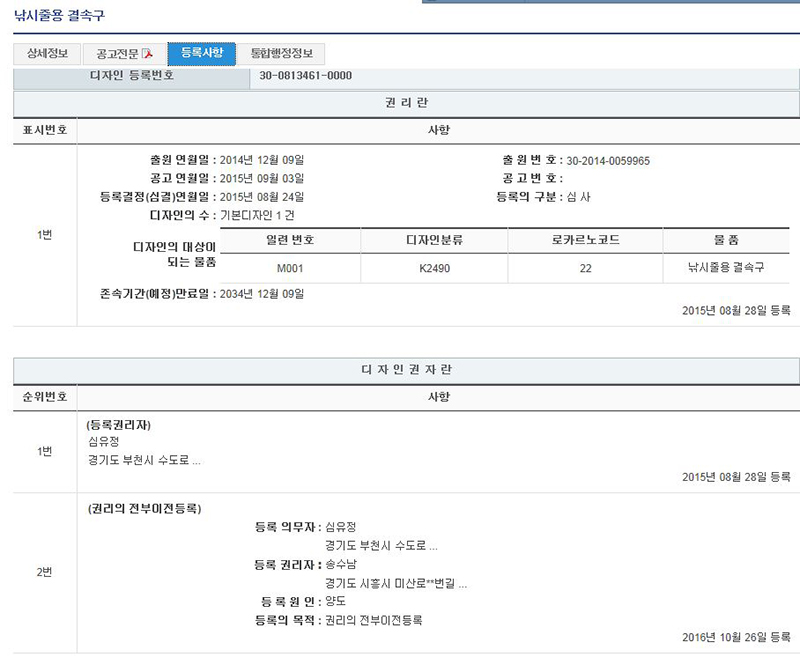Click the 낚시줄용 결속구 page title
Image resolution: width=800 pixels, height=672 pixels.
[59, 17]
